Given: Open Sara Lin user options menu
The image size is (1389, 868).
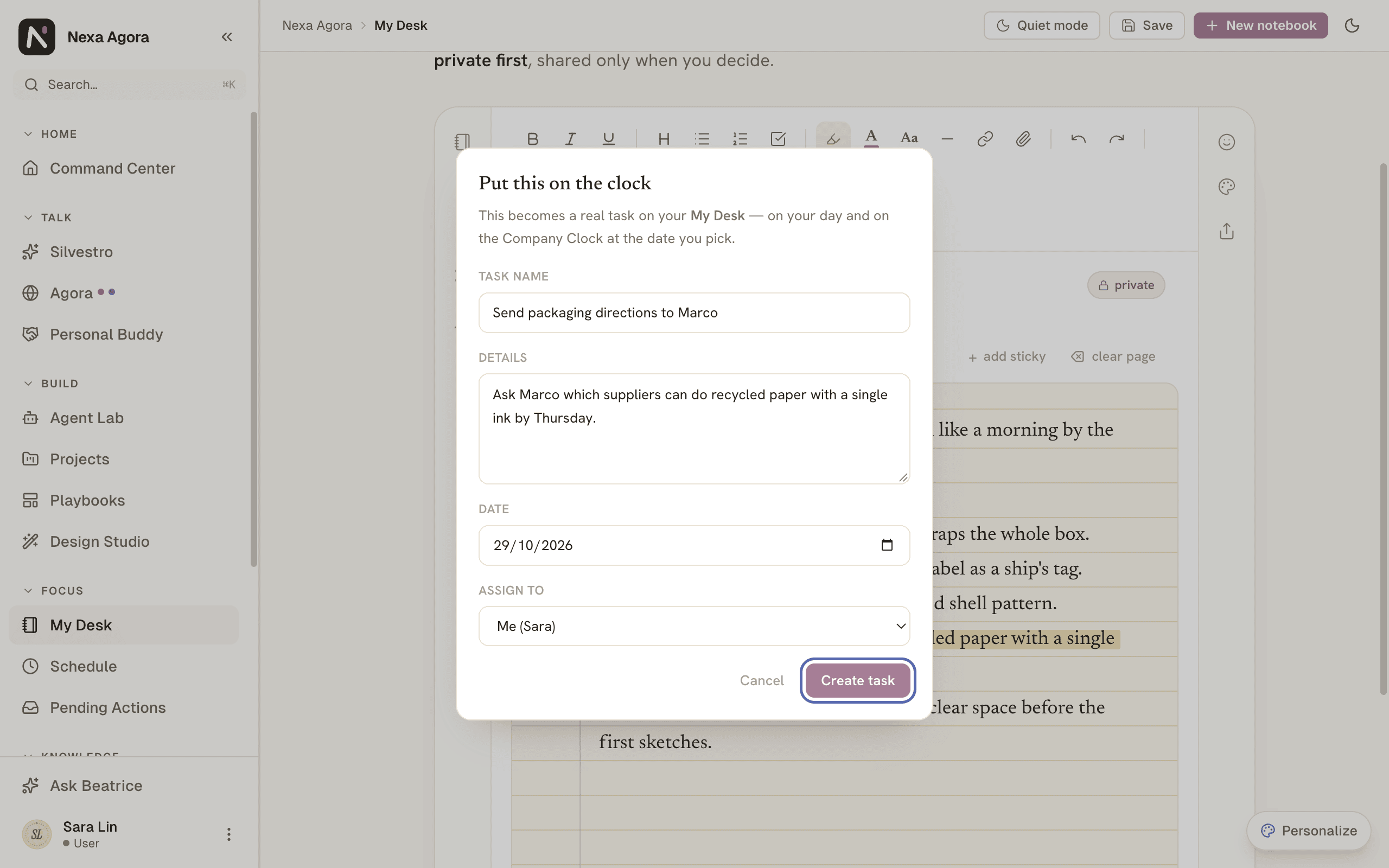Looking at the screenshot, I should click(228, 834).
